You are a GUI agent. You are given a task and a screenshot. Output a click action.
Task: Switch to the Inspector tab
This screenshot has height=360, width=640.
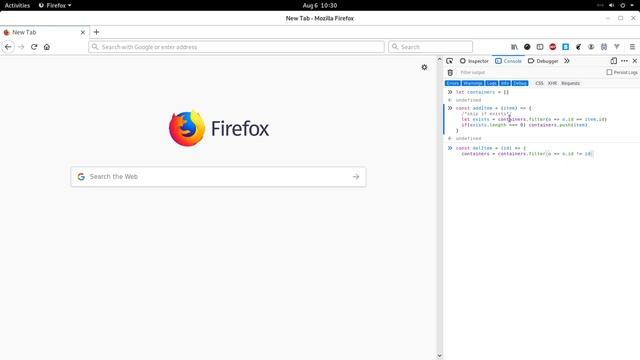[x=474, y=61]
